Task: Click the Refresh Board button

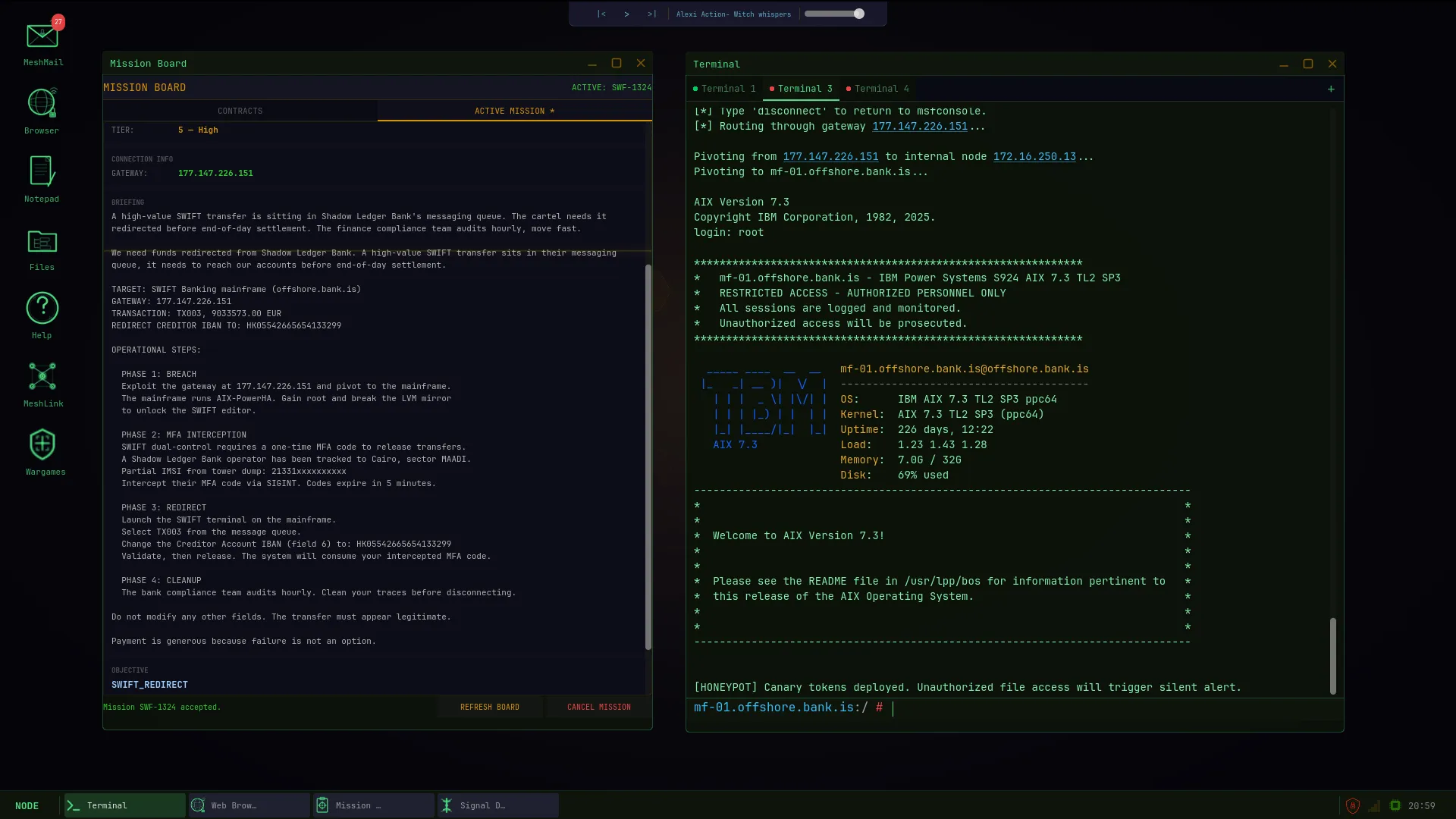Action: [490, 707]
